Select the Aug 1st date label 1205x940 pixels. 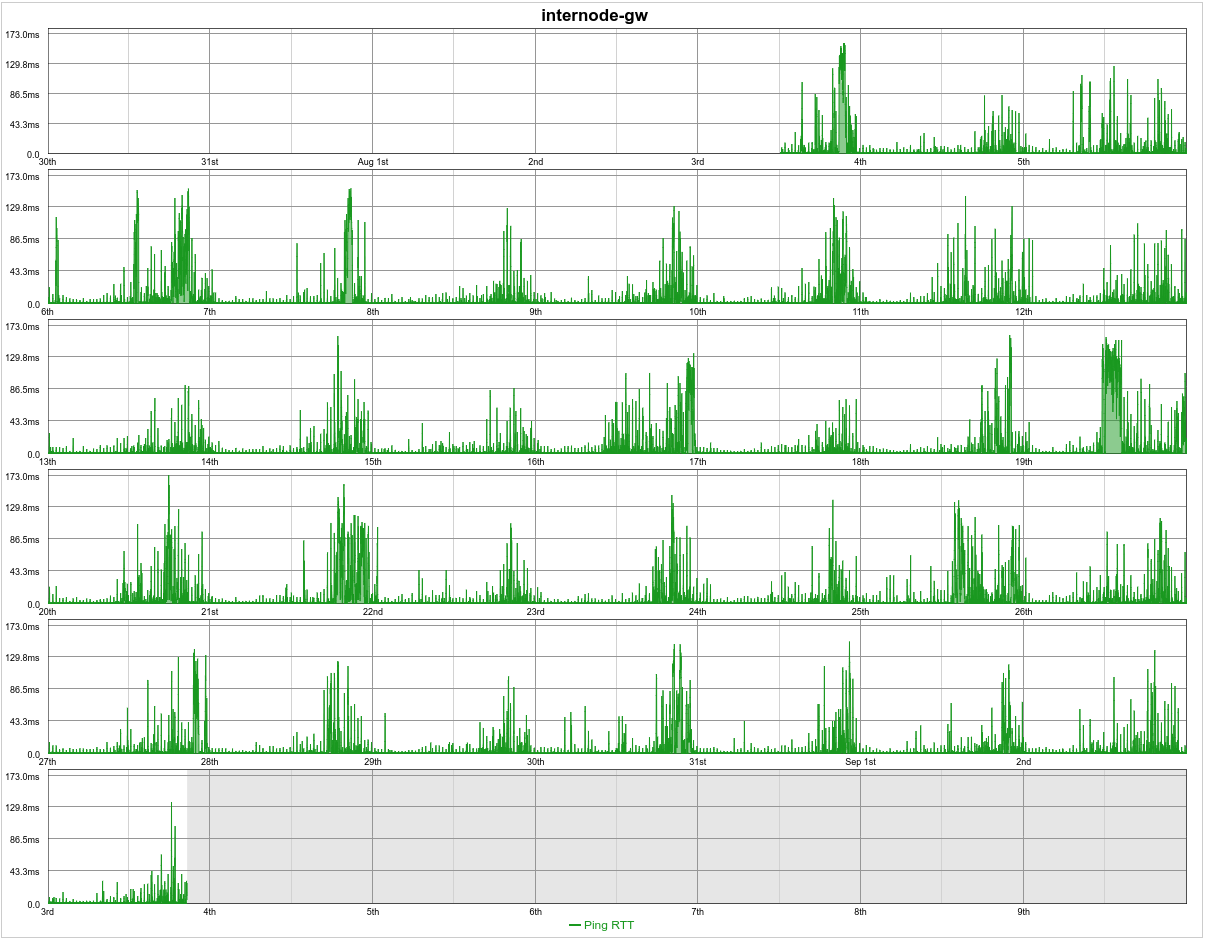pyautogui.click(x=373, y=162)
